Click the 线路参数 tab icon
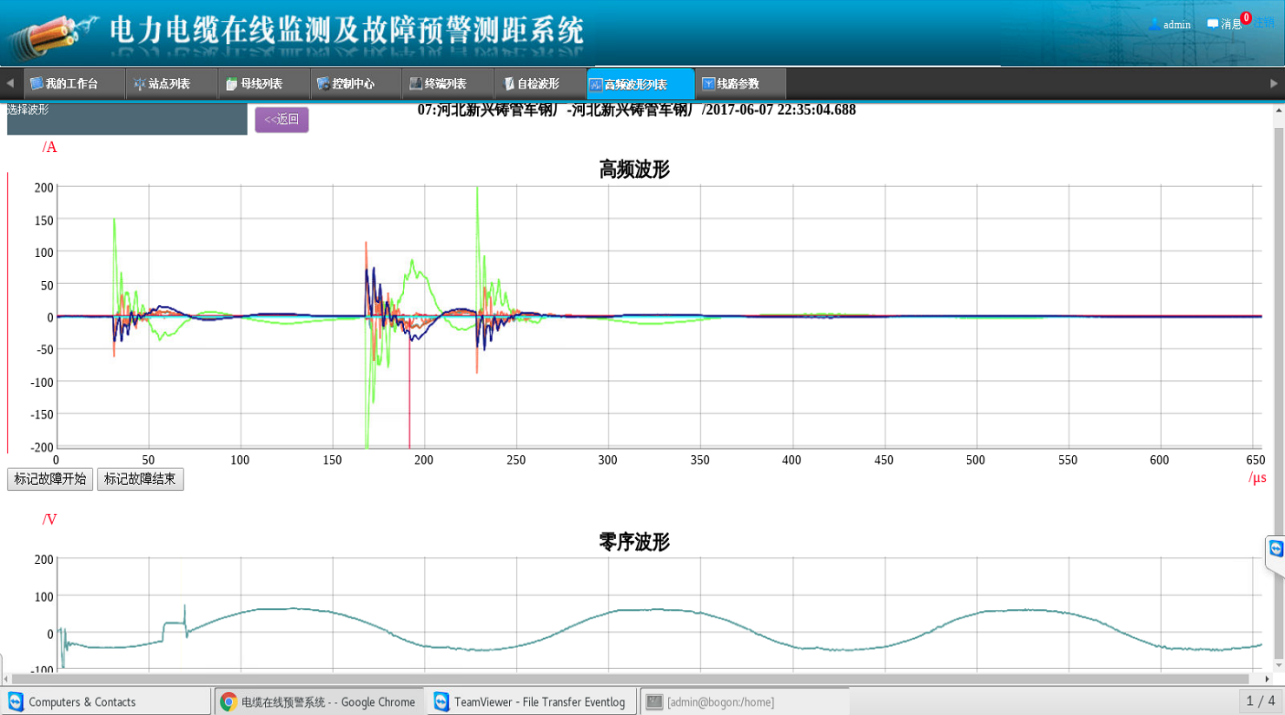Viewport: 1285px width, 715px height. [x=708, y=84]
